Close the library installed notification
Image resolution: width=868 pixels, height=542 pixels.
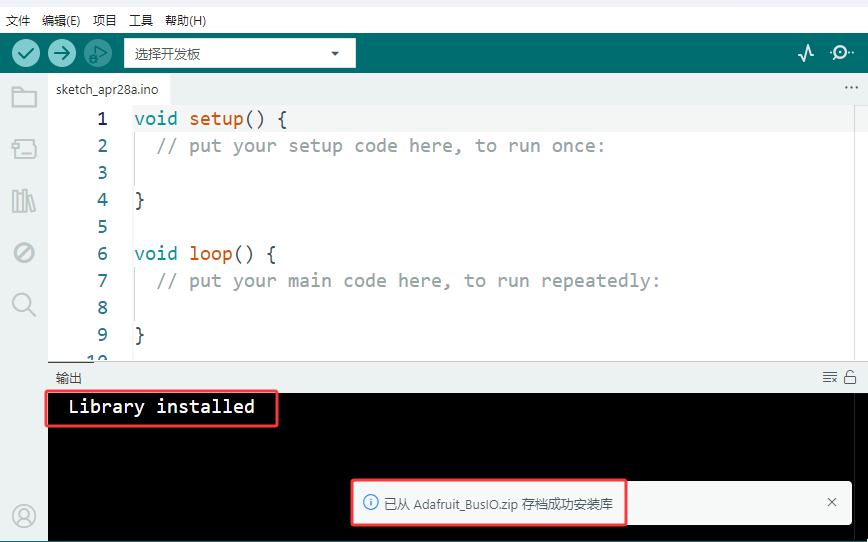click(831, 502)
